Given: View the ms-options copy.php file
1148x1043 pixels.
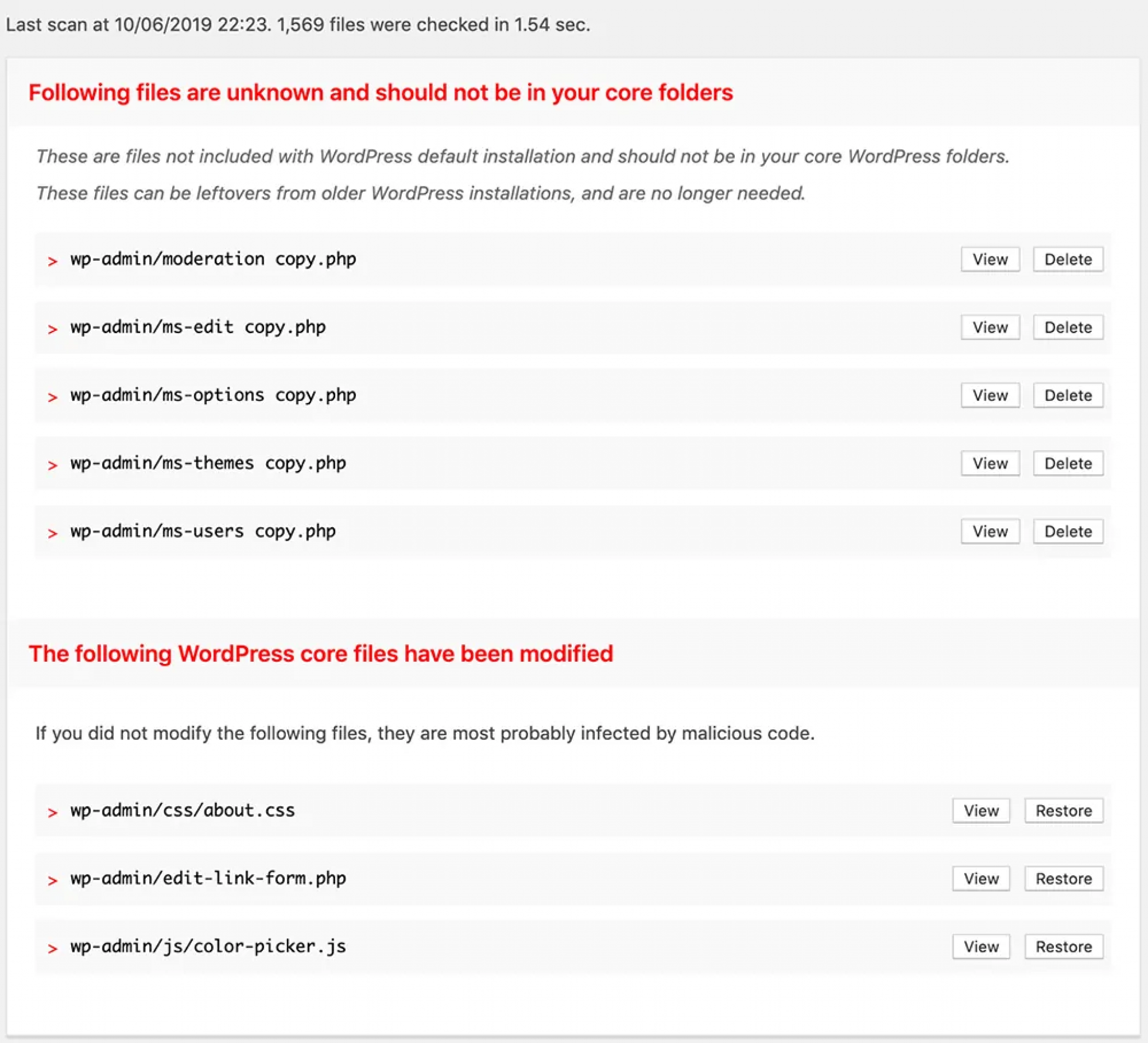Looking at the screenshot, I should coord(990,395).
